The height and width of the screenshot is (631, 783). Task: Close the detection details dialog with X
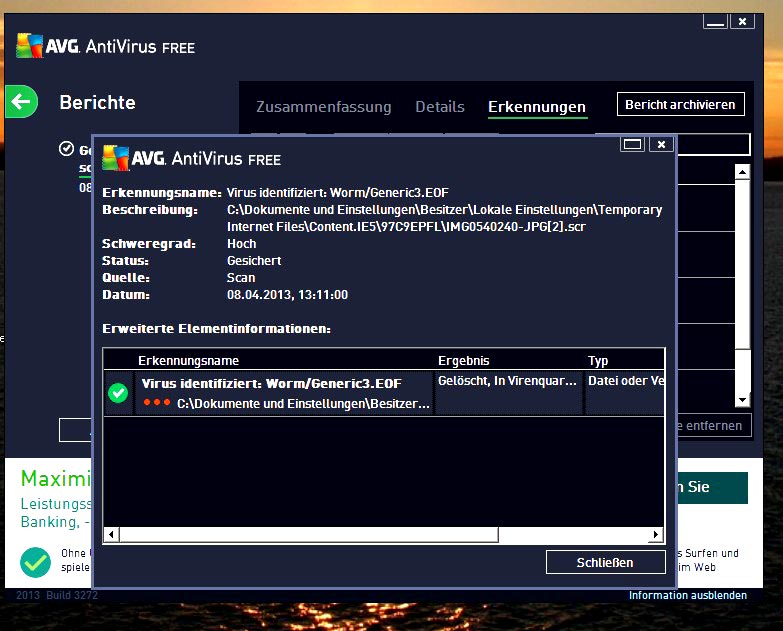661,144
